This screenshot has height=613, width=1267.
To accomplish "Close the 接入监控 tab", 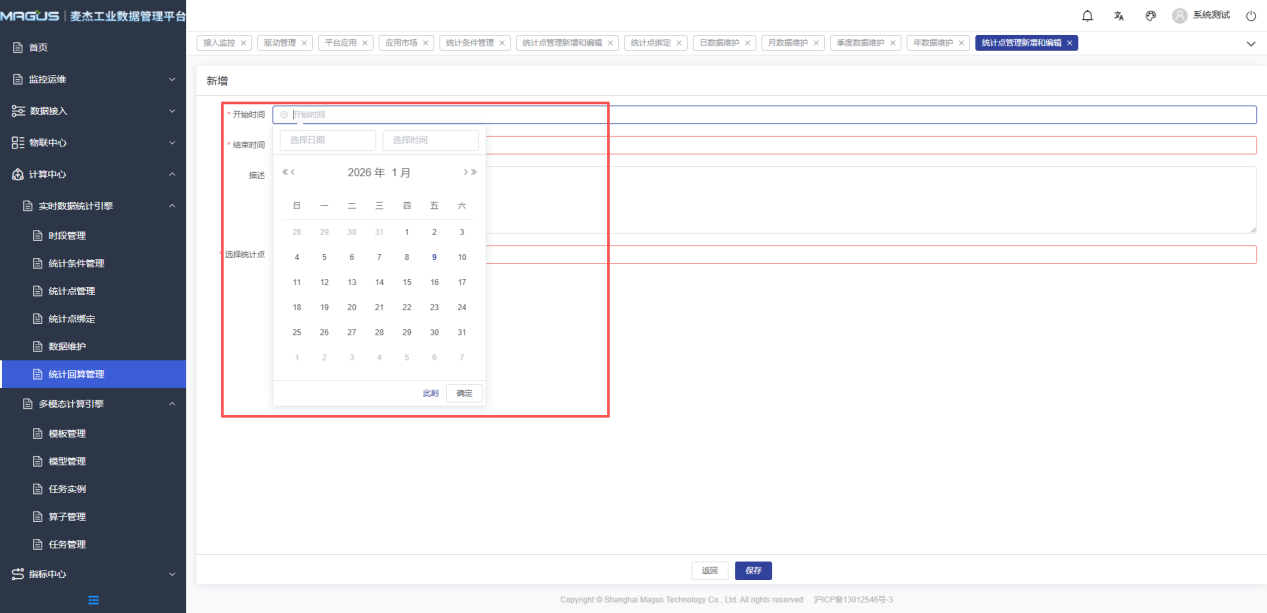I will tap(244, 43).
